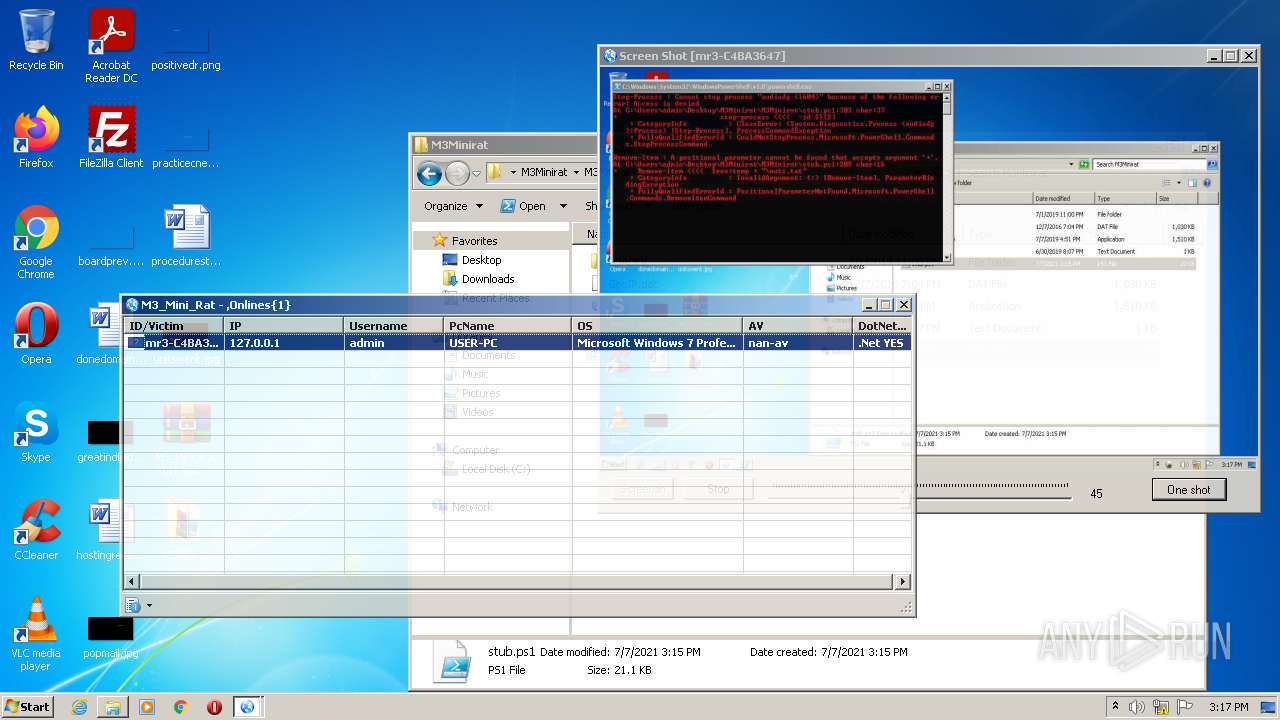
Task: Launch CCleaner desktop icon
Action: 36,530
